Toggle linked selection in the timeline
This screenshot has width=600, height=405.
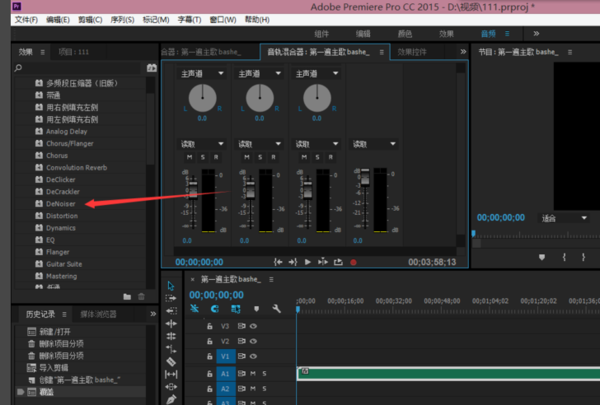(x=236, y=309)
